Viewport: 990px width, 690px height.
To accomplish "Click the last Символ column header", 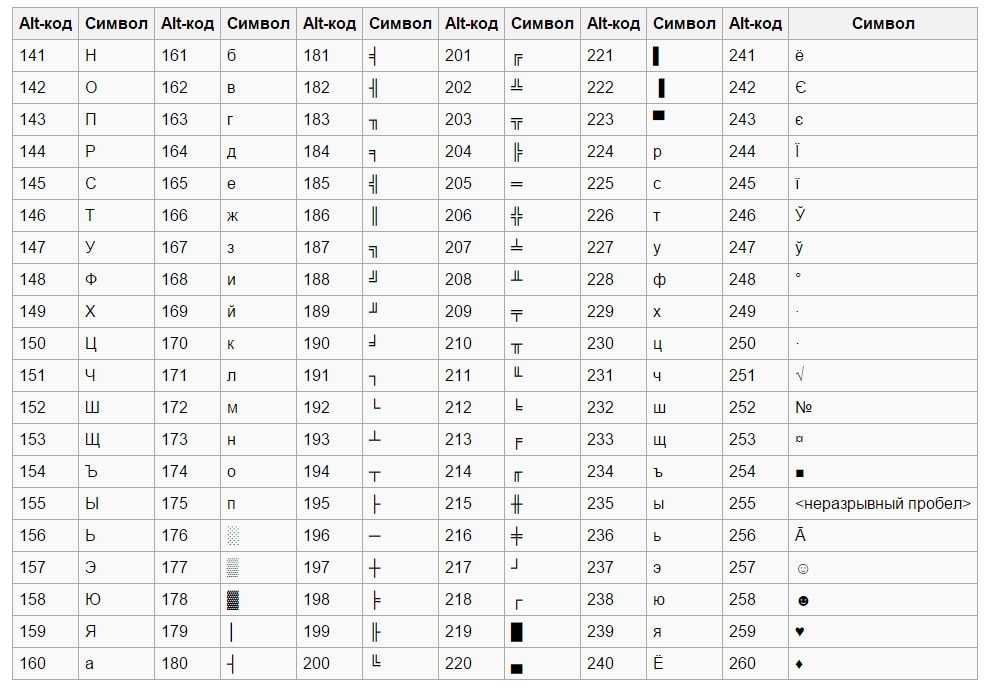I will pos(883,23).
